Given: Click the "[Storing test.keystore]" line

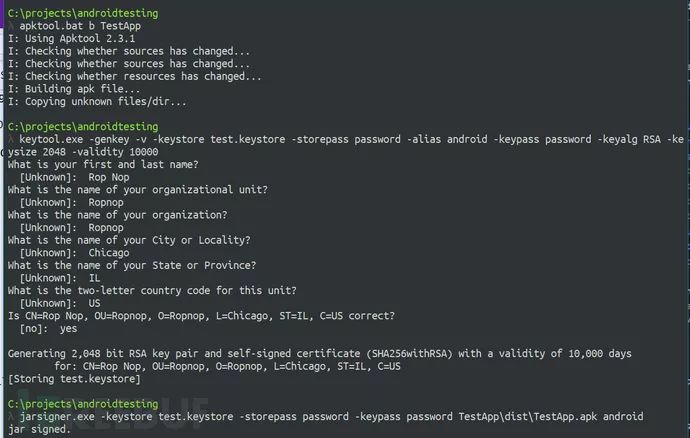Looking at the screenshot, I should (74, 379).
